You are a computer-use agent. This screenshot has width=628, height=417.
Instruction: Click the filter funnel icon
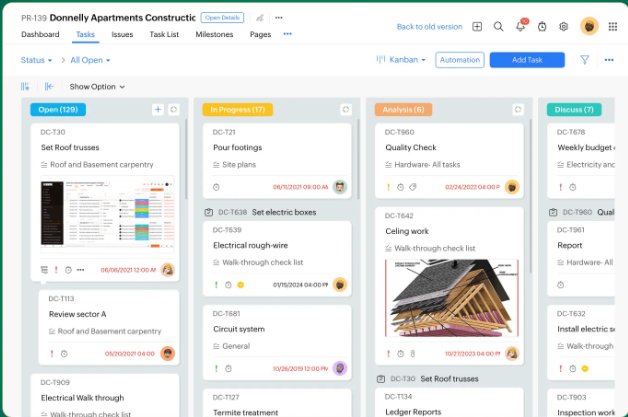(585, 60)
